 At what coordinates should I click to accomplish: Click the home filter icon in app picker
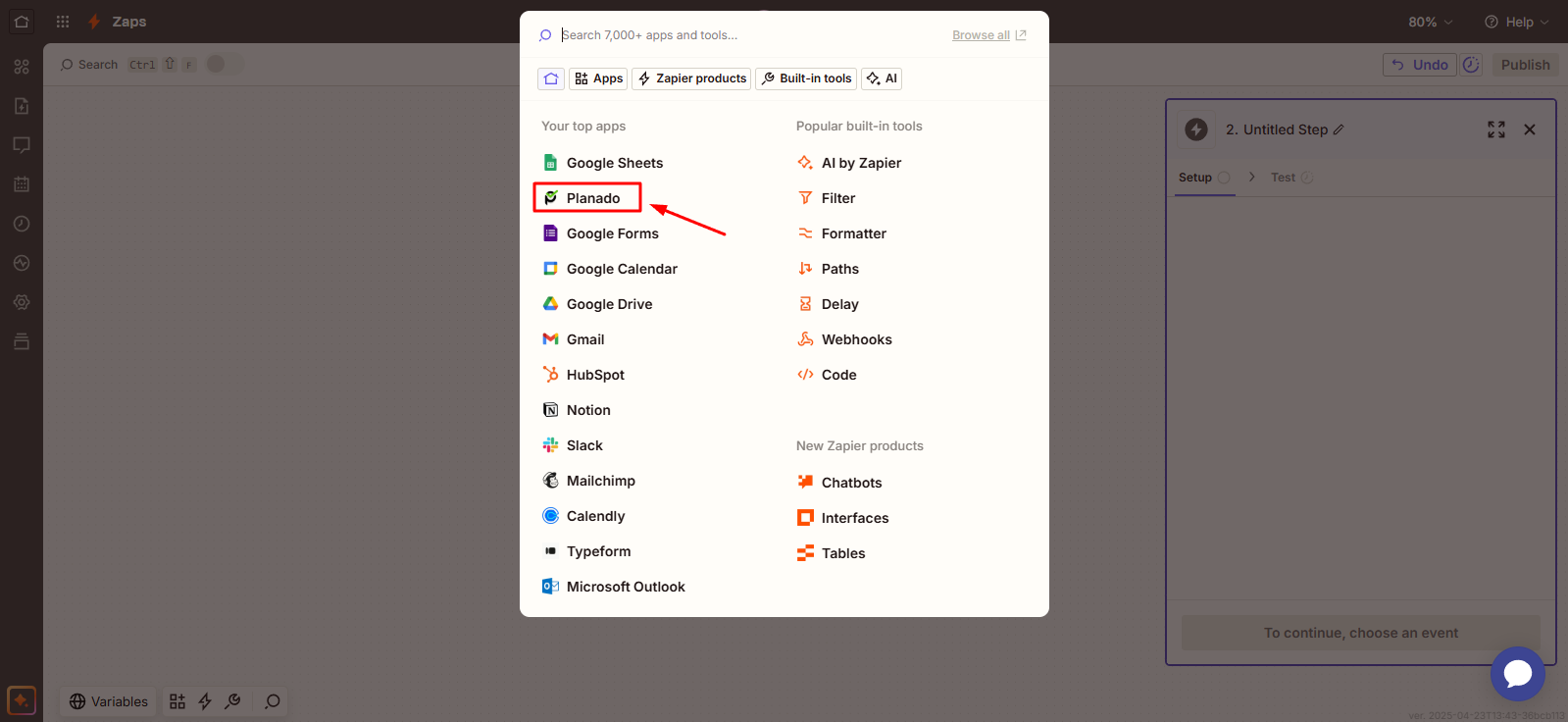point(551,78)
